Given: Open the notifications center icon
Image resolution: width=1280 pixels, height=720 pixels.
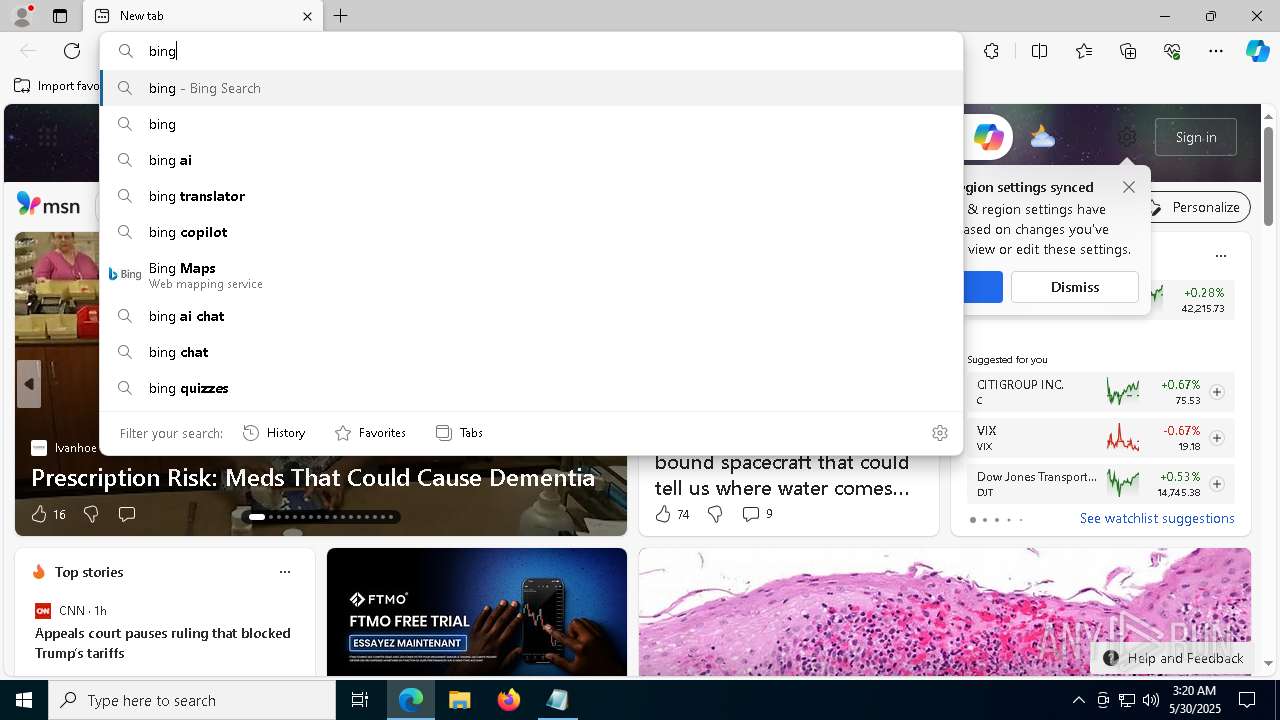Looking at the screenshot, I should tap(1247, 700).
